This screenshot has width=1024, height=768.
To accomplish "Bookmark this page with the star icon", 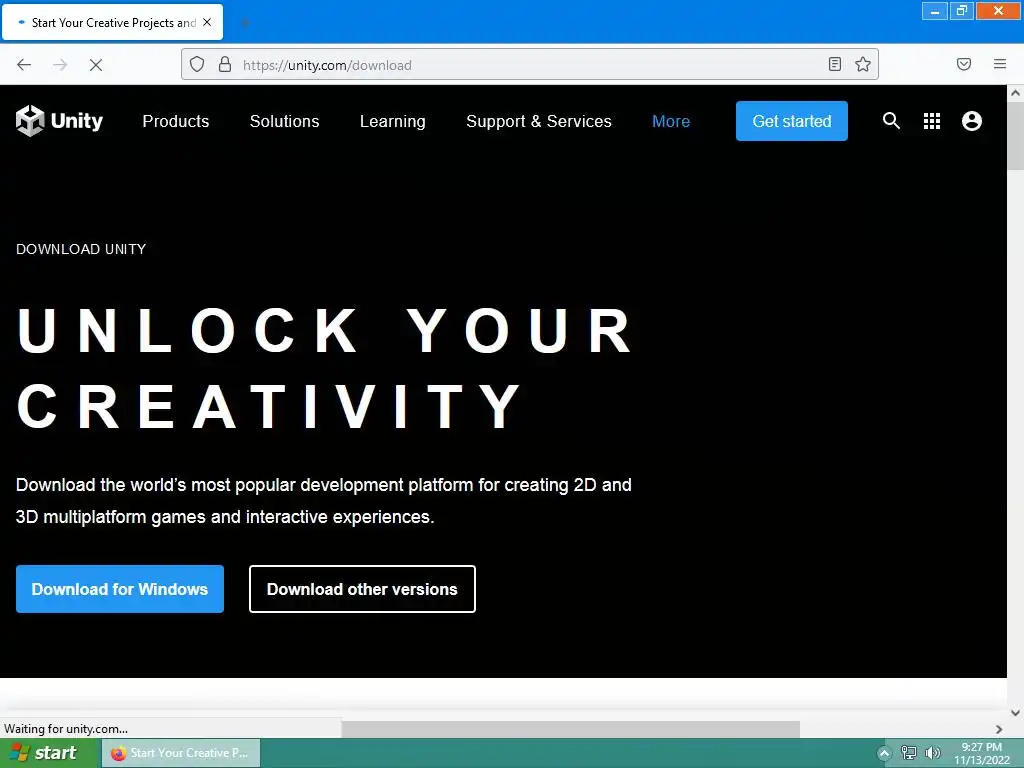I will pos(863,64).
